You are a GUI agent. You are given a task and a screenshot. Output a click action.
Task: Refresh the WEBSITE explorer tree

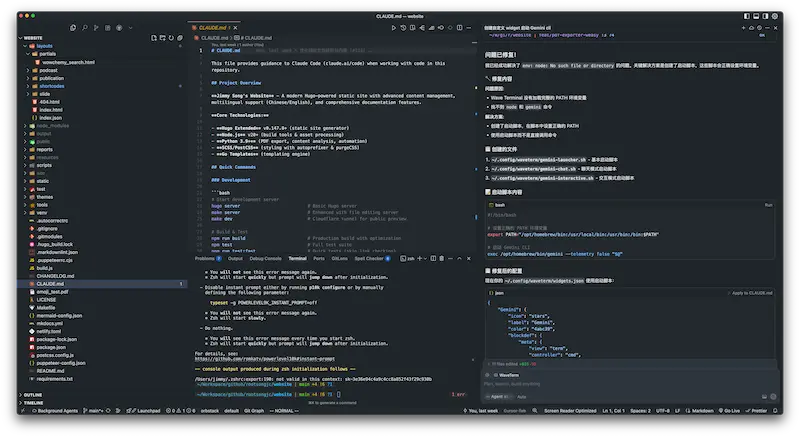(171, 38)
